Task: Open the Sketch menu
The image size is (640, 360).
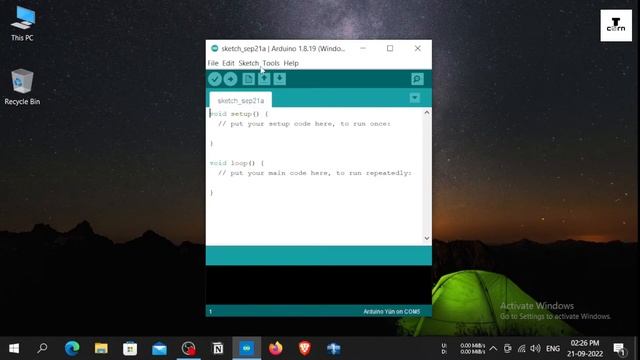Action: pos(249,63)
